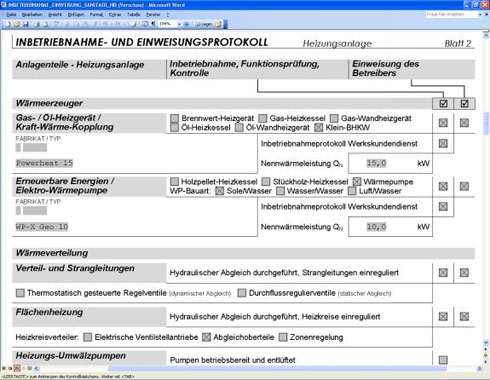The image size is (490, 380).
Task: Click the Word document icon in the title bar
Action: 4,5
